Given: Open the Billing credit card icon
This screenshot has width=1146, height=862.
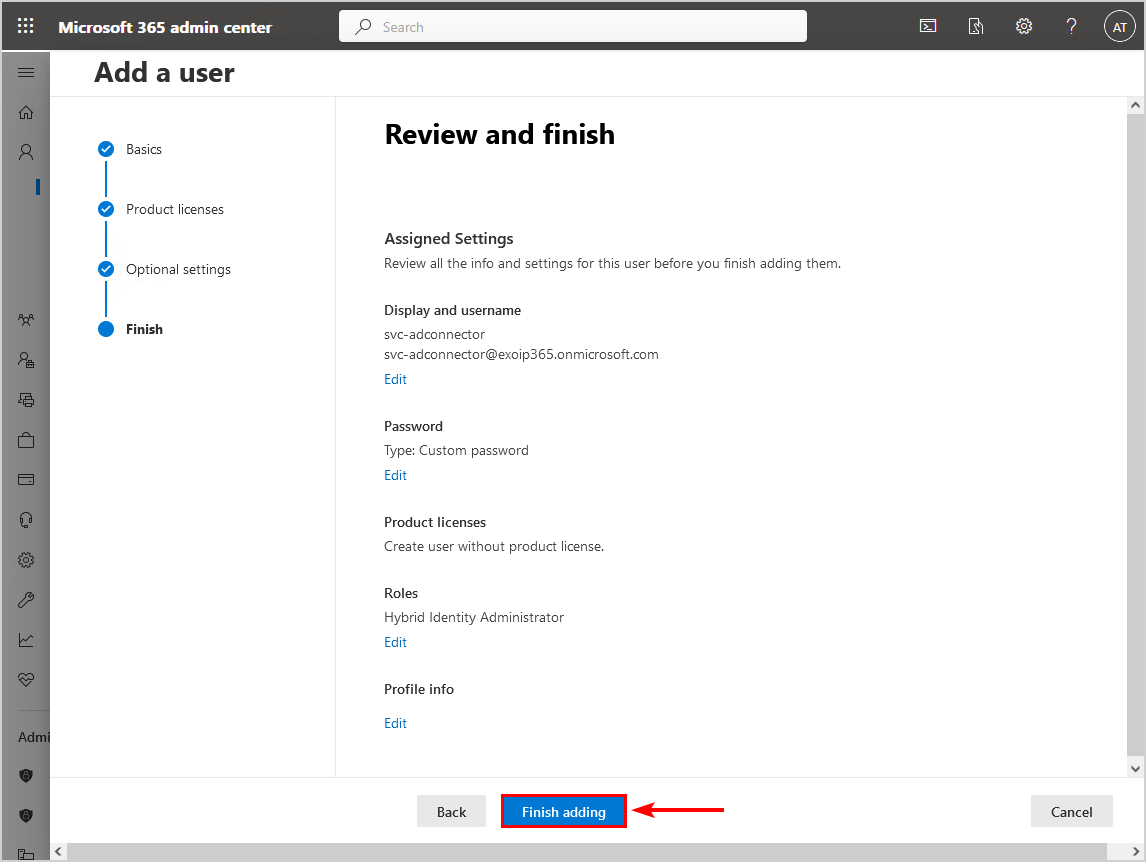Looking at the screenshot, I should click(x=26, y=480).
